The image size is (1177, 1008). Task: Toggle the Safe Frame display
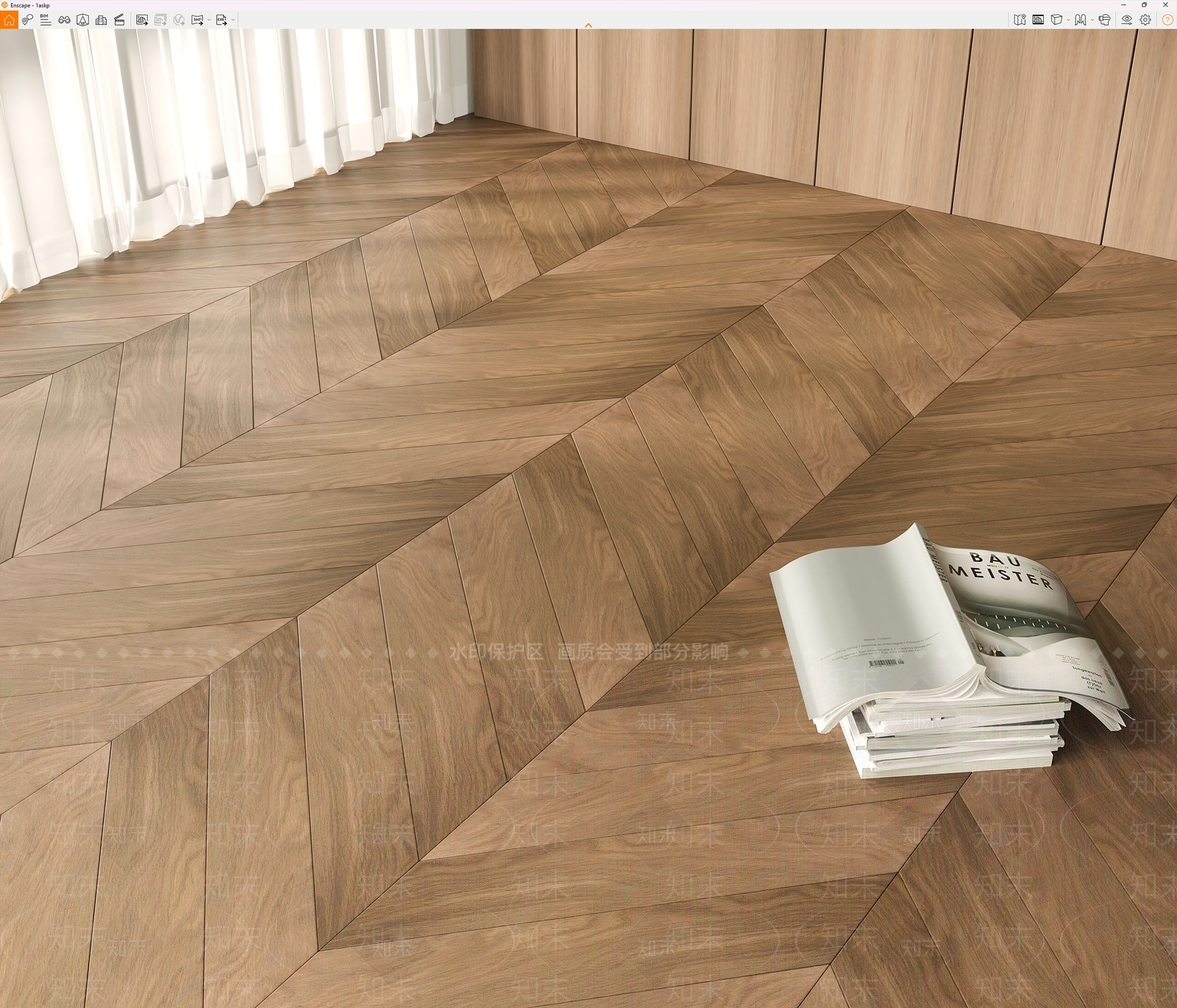(1038, 20)
